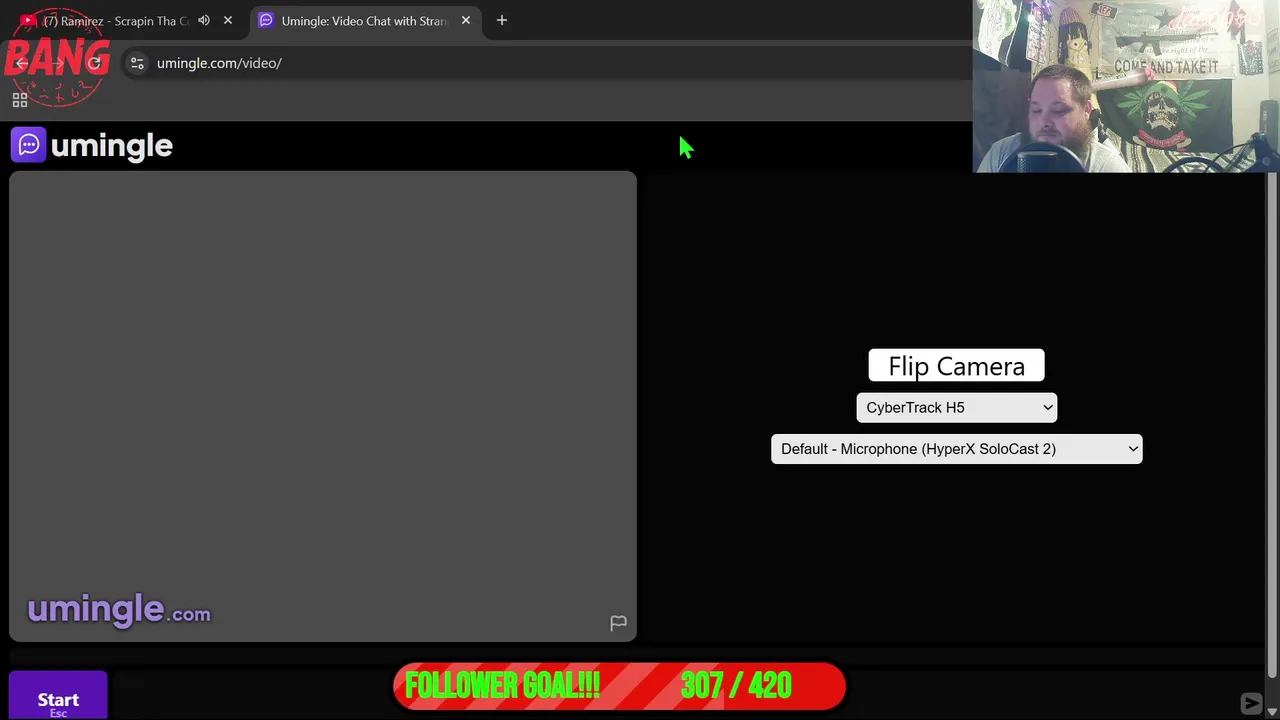Viewport: 1280px width, 720px height.
Task: Click the umingle chat bubble logo icon
Action: pyautogui.click(x=29, y=145)
